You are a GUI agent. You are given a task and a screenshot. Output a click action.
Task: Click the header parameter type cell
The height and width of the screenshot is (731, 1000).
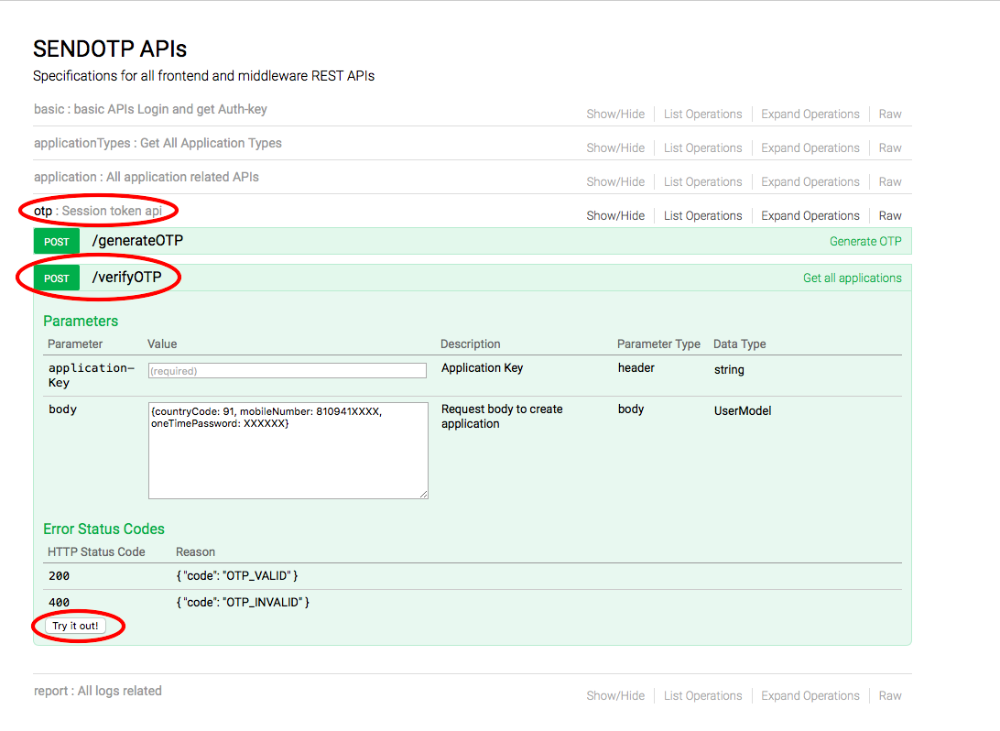636,368
